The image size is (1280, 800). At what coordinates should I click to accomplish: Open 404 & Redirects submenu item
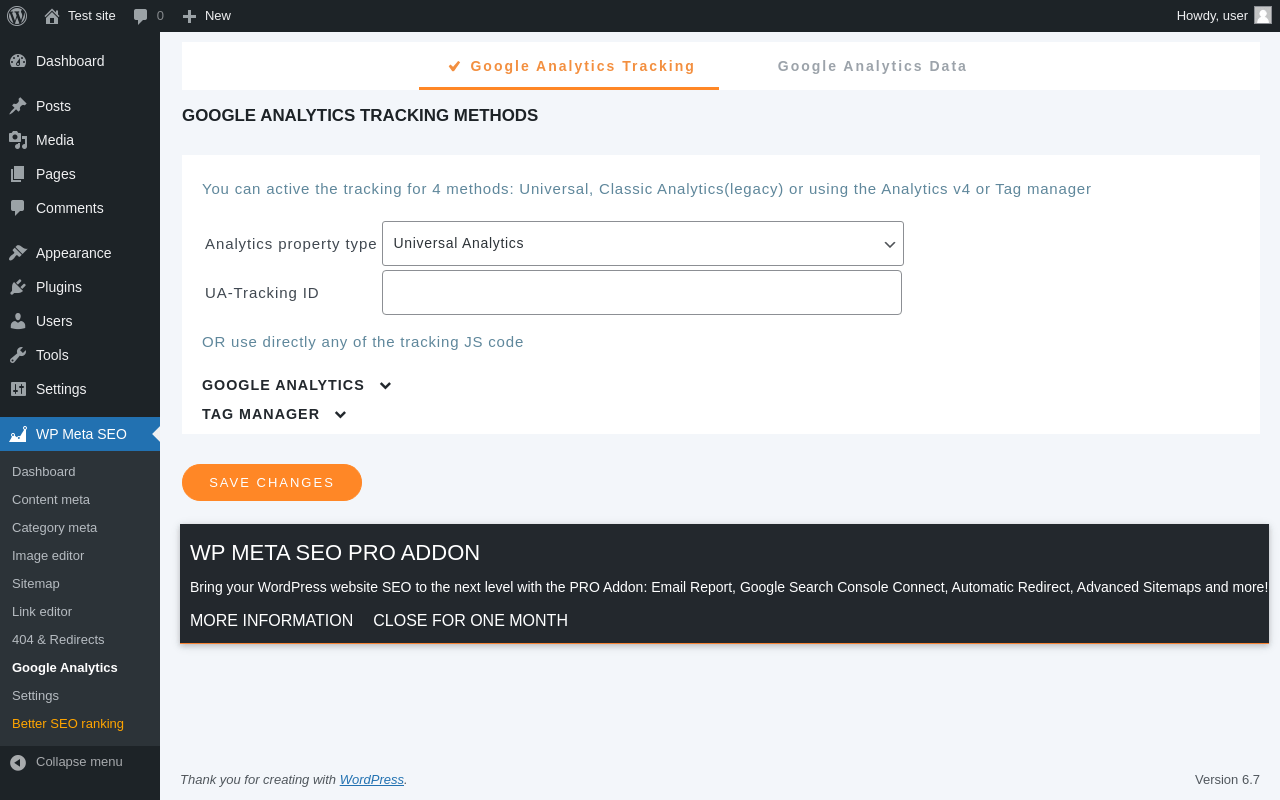[x=58, y=639]
